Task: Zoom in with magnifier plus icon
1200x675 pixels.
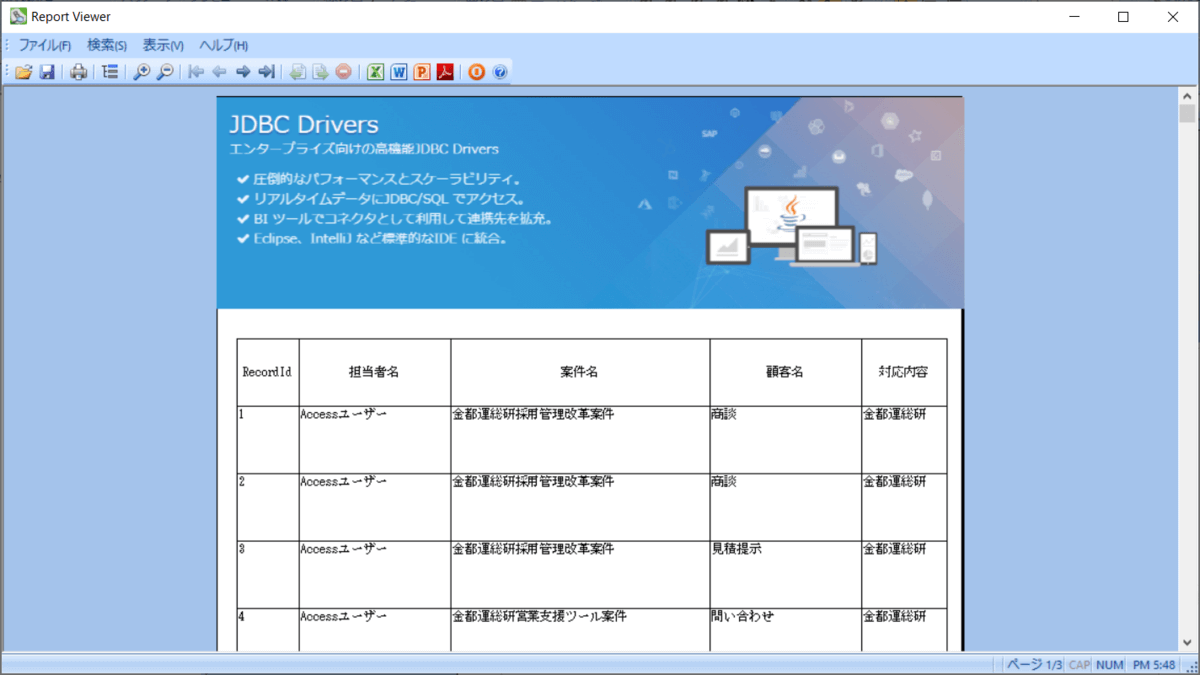Action: (142, 72)
